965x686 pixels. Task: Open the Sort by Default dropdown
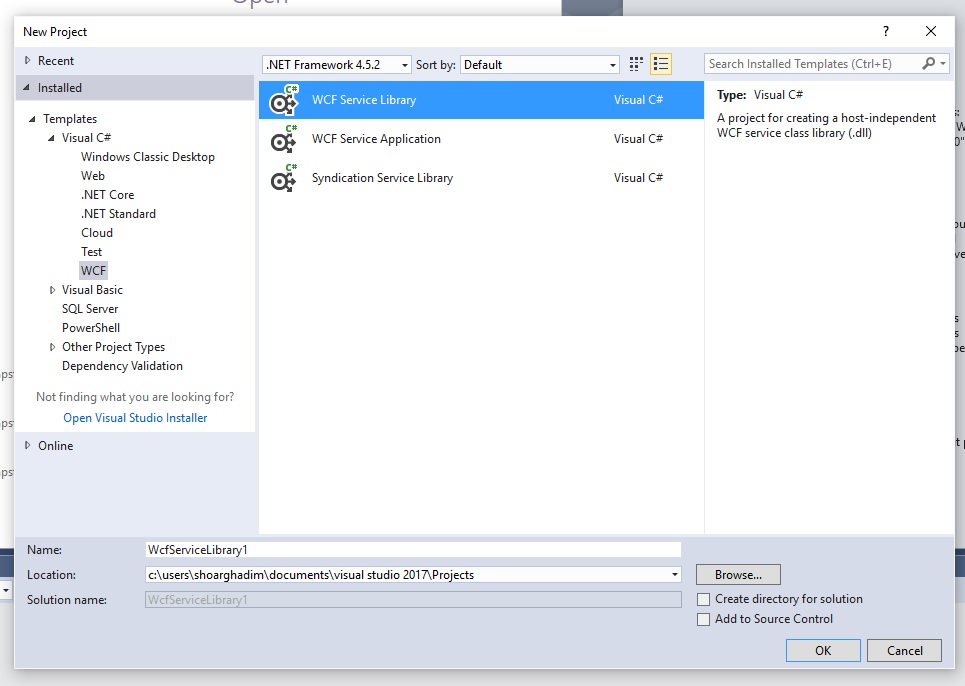click(540, 65)
